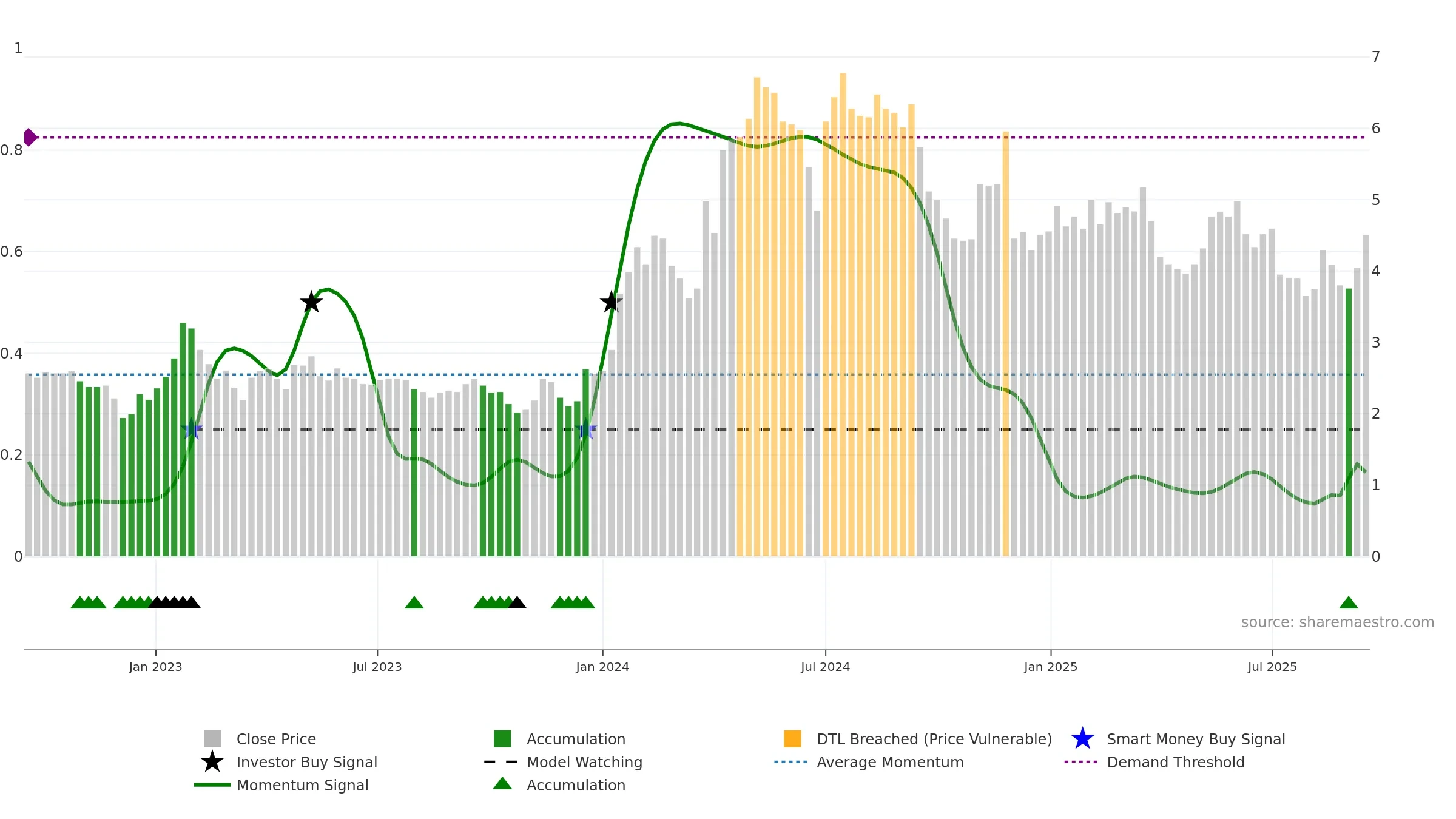Click the isolated orange bar before Jan 2025
The image size is (1456, 819).
tap(1006, 344)
